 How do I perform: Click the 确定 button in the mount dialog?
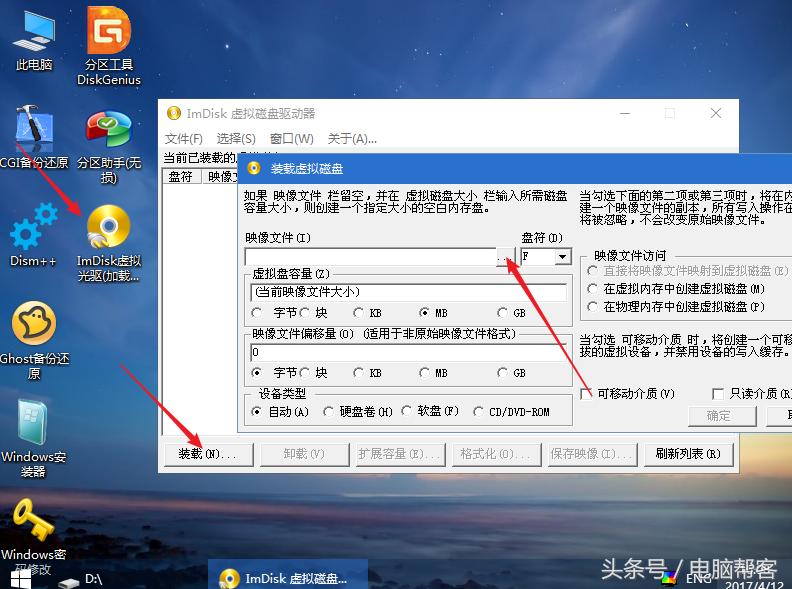click(722, 416)
